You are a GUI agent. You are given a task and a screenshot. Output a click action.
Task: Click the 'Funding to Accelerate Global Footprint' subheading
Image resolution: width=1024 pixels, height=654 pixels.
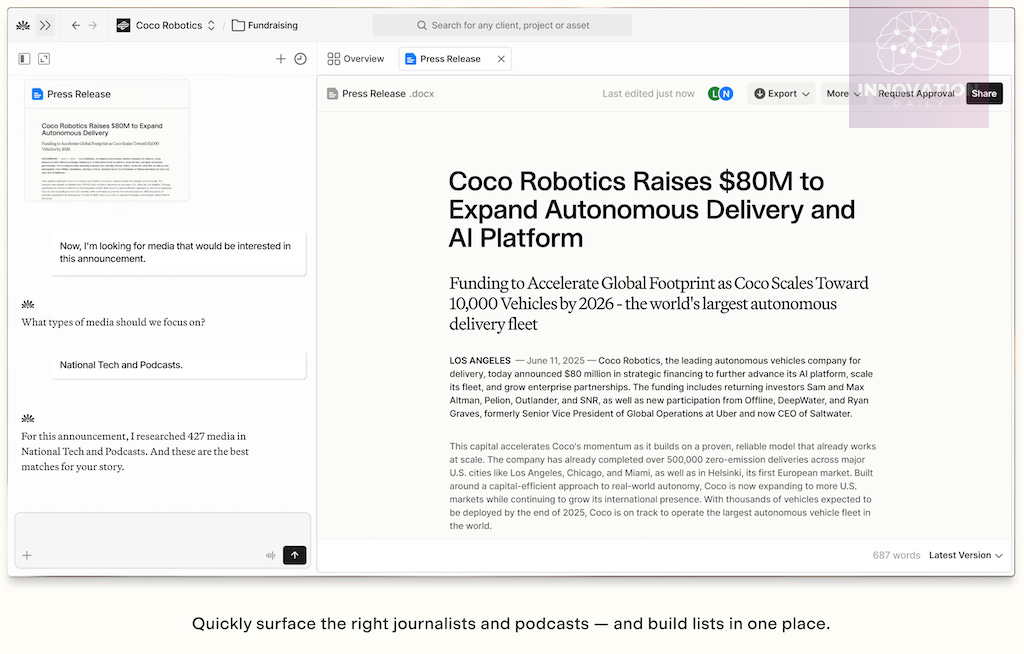658,304
